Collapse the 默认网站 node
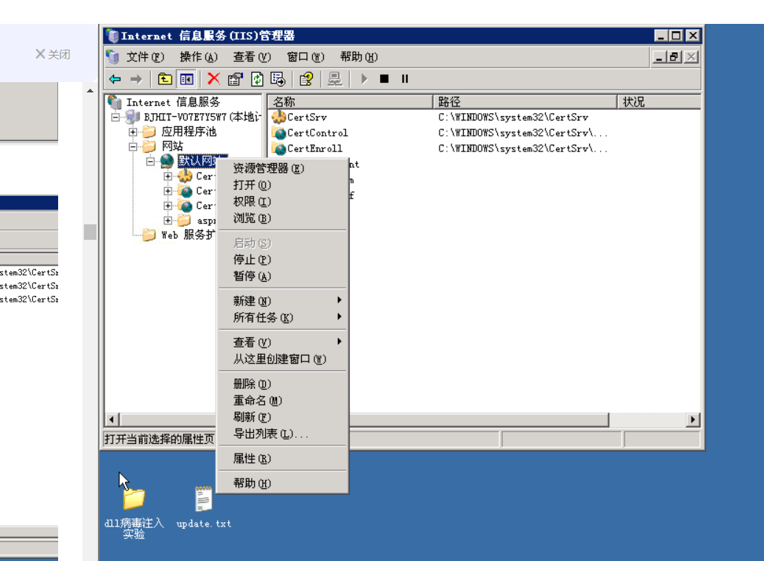 (x=150, y=161)
